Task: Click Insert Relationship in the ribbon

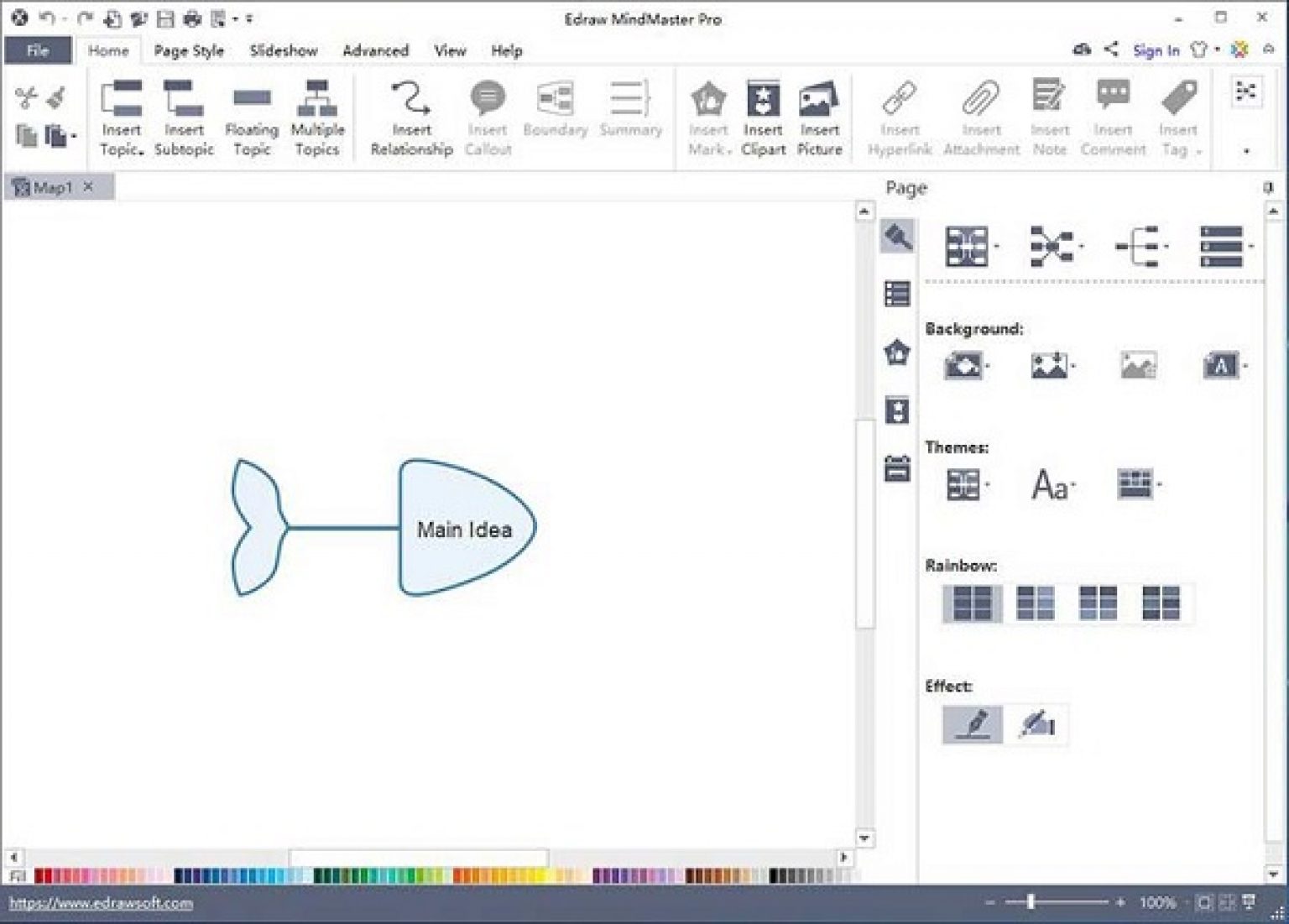Action: click(411, 117)
